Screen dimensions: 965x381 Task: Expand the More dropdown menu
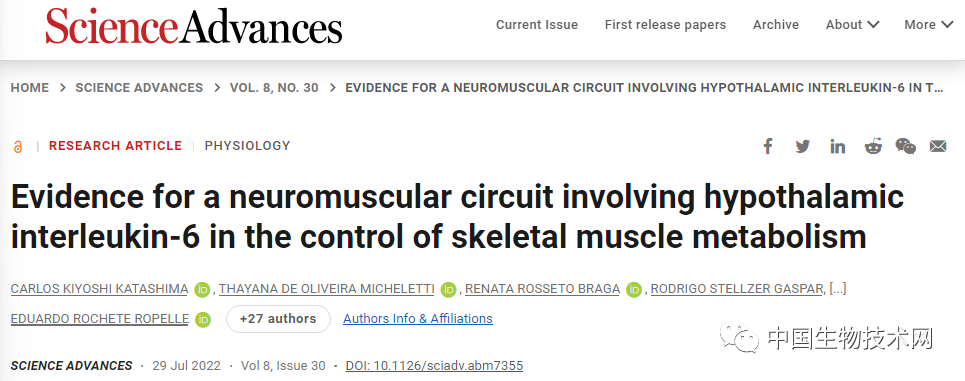coord(928,25)
